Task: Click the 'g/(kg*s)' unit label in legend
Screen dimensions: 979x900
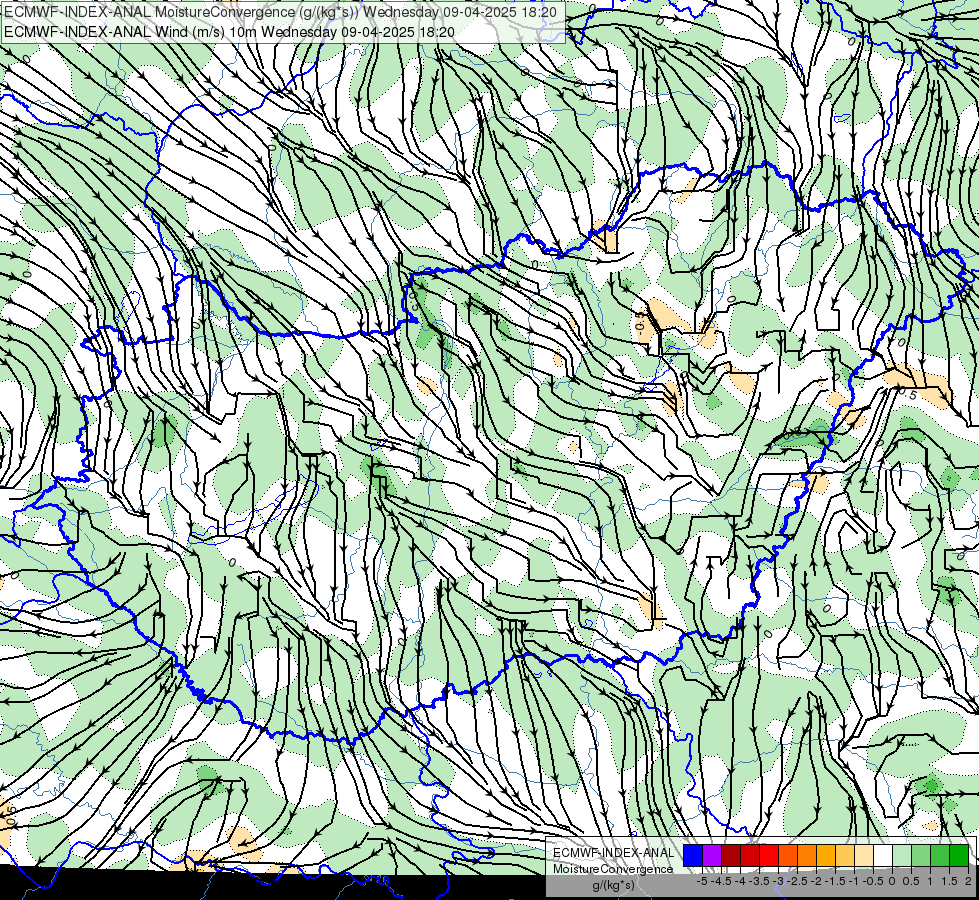Action: tap(614, 885)
